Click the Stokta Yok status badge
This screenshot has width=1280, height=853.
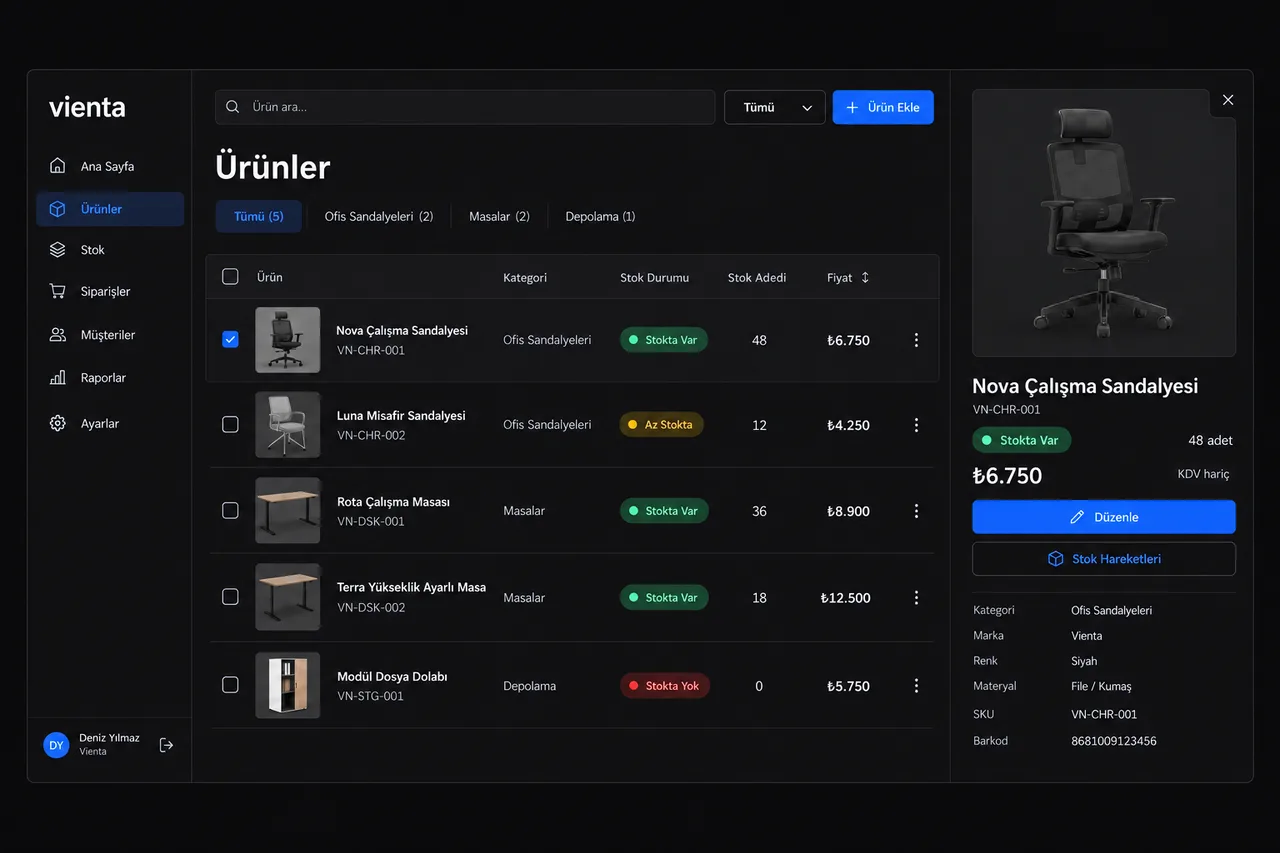click(x=665, y=686)
